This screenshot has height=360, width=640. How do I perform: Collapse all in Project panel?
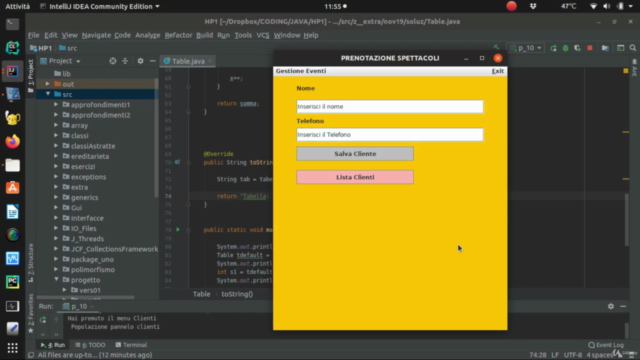pyautogui.click(x=125, y=61)
